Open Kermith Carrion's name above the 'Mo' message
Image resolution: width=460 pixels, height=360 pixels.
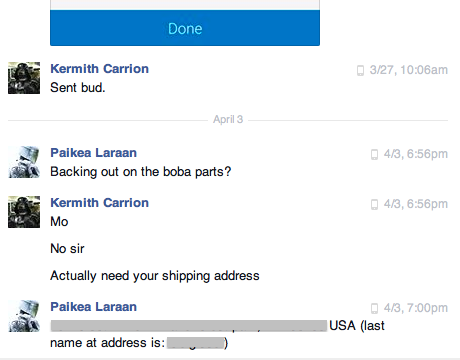(x=99, y=203)
